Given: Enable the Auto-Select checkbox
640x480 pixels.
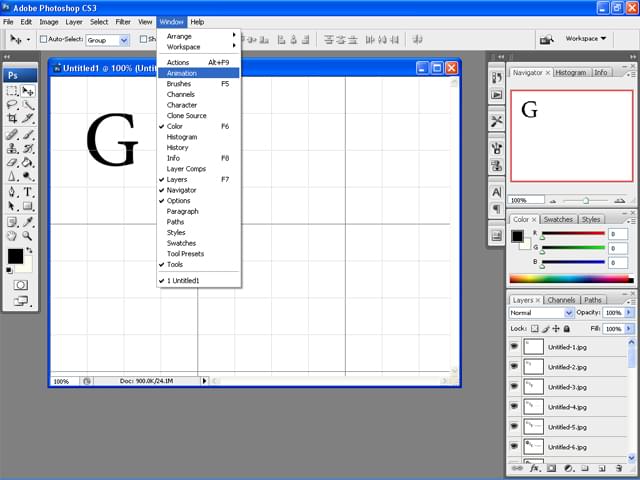Looking at the screenshot, I should [43, 39].
